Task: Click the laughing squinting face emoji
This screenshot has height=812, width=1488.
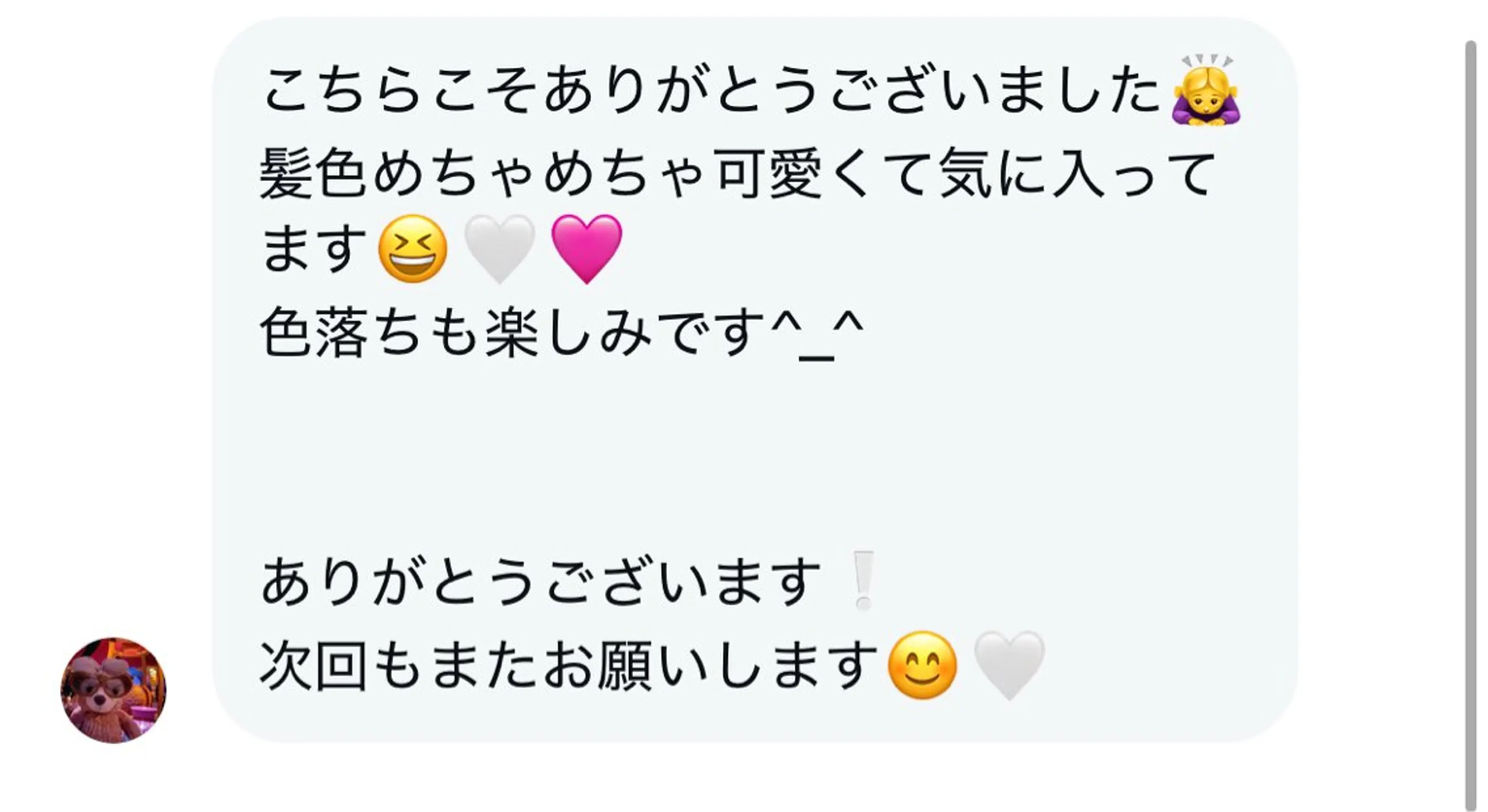Action: tap(412, 249)
